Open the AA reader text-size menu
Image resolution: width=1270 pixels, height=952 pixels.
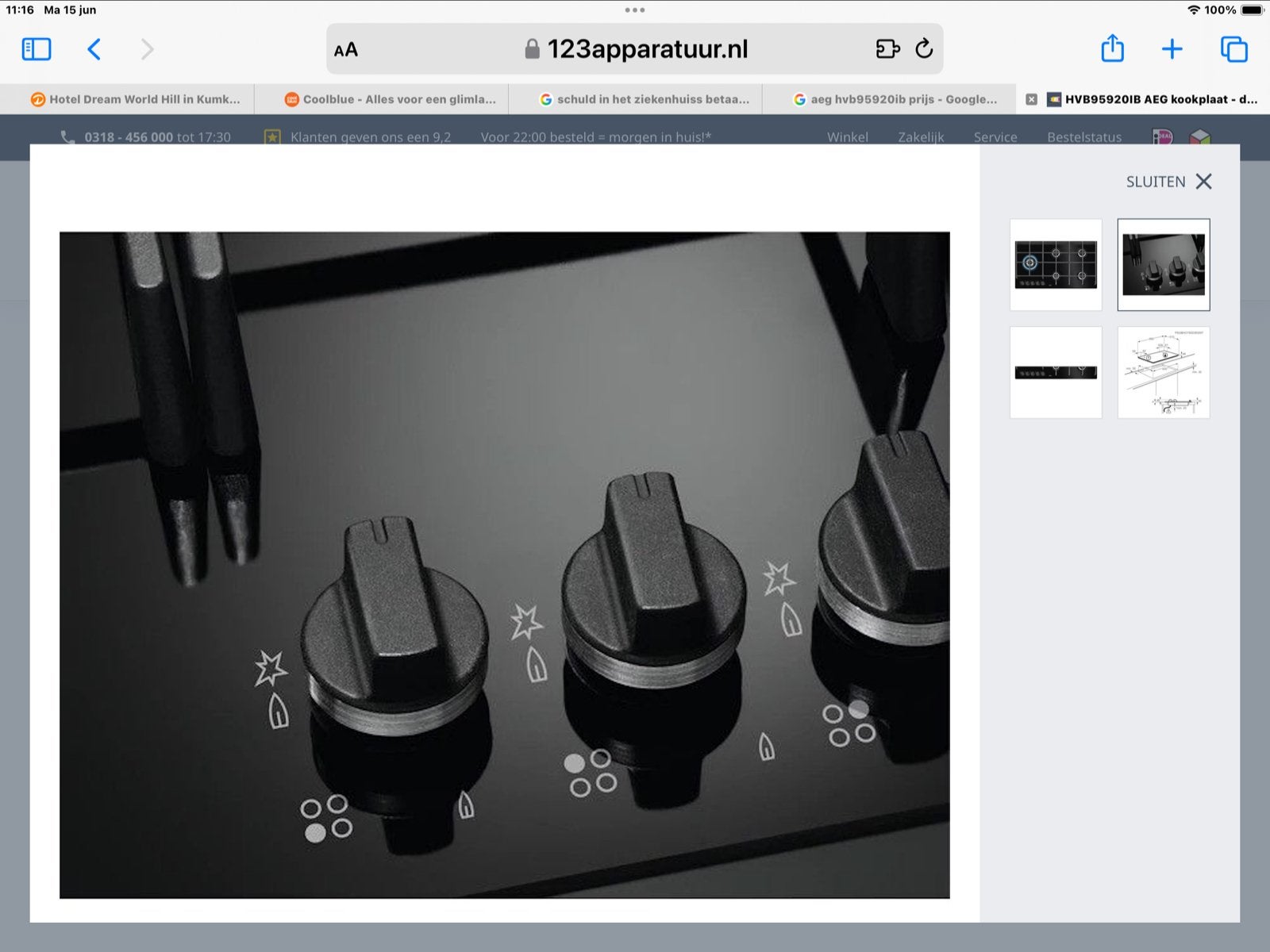346,50
